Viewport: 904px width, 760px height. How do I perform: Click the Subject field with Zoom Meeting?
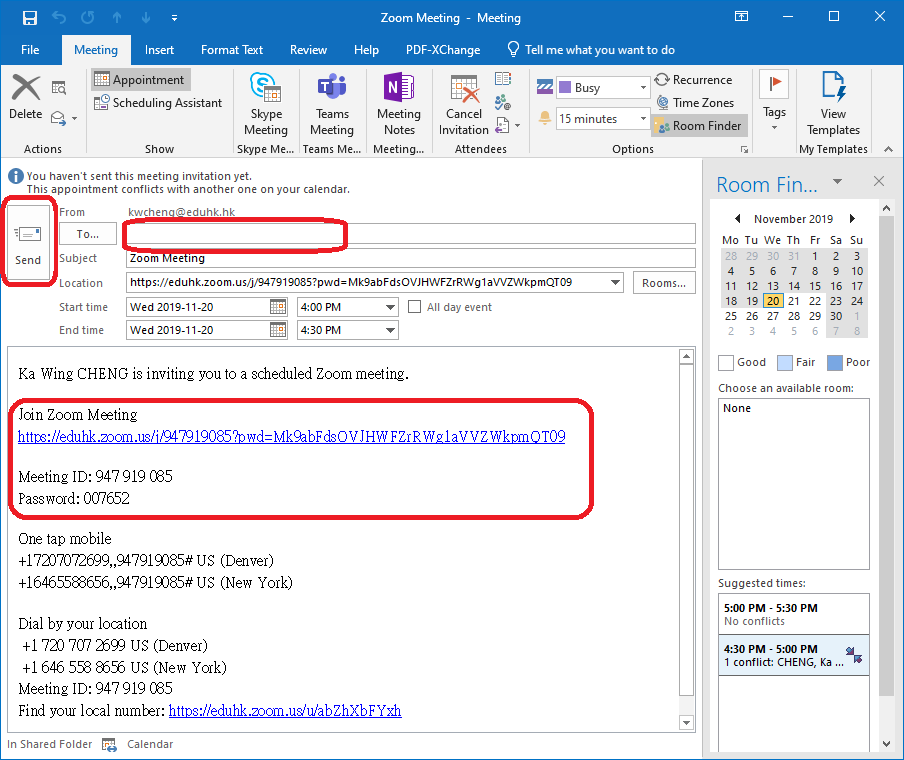click(x=410, y=258)
